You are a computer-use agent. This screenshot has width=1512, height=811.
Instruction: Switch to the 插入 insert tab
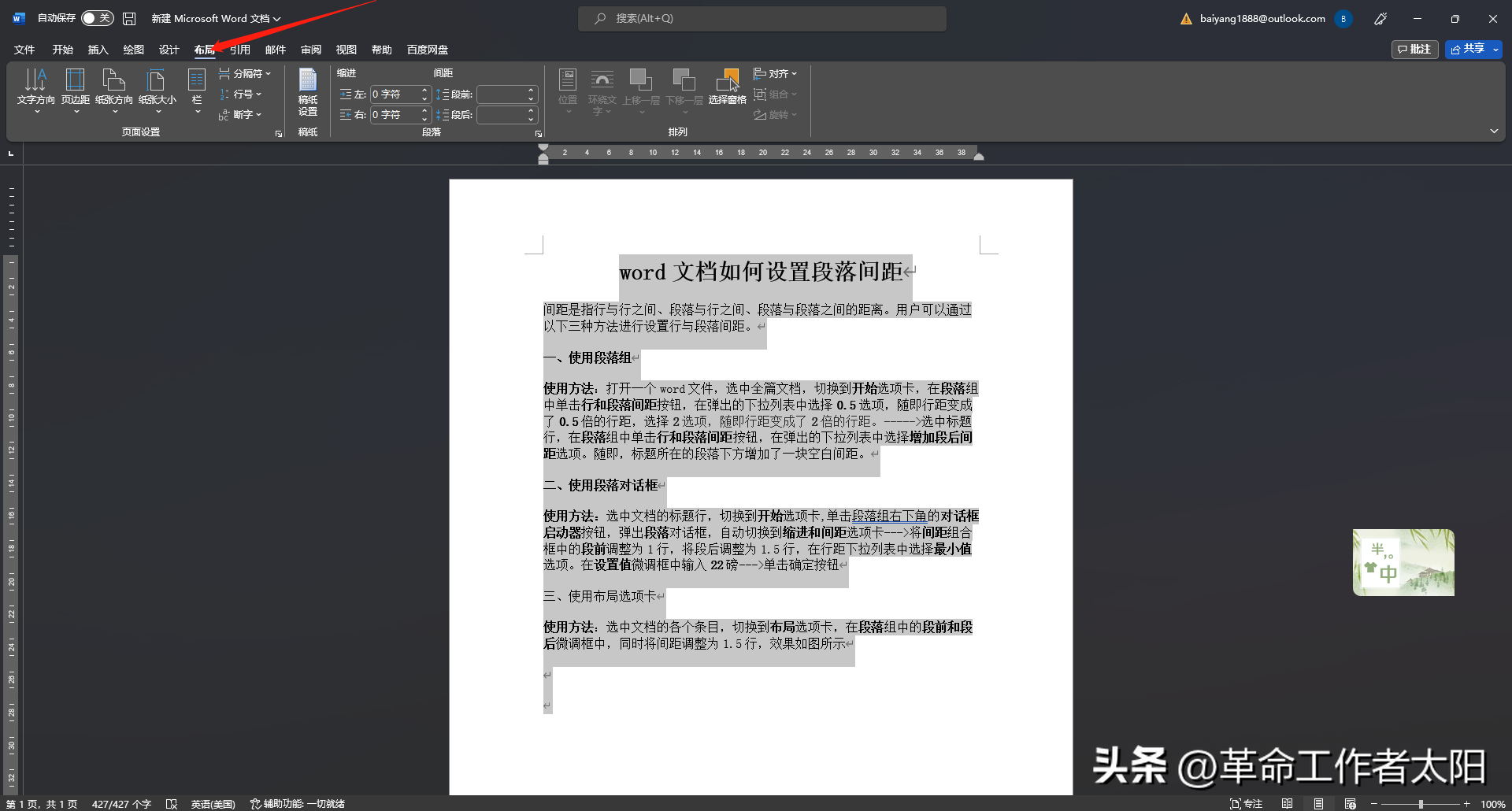coord(98,50)
